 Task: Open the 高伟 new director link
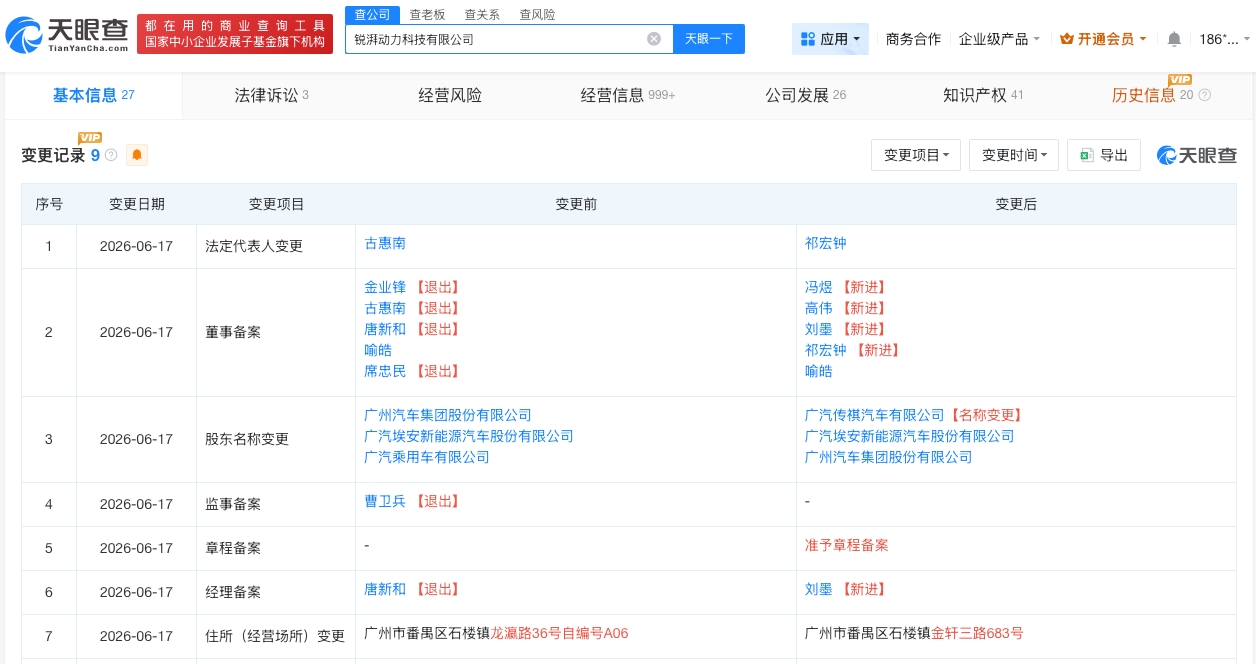click(x=818, y=308)
